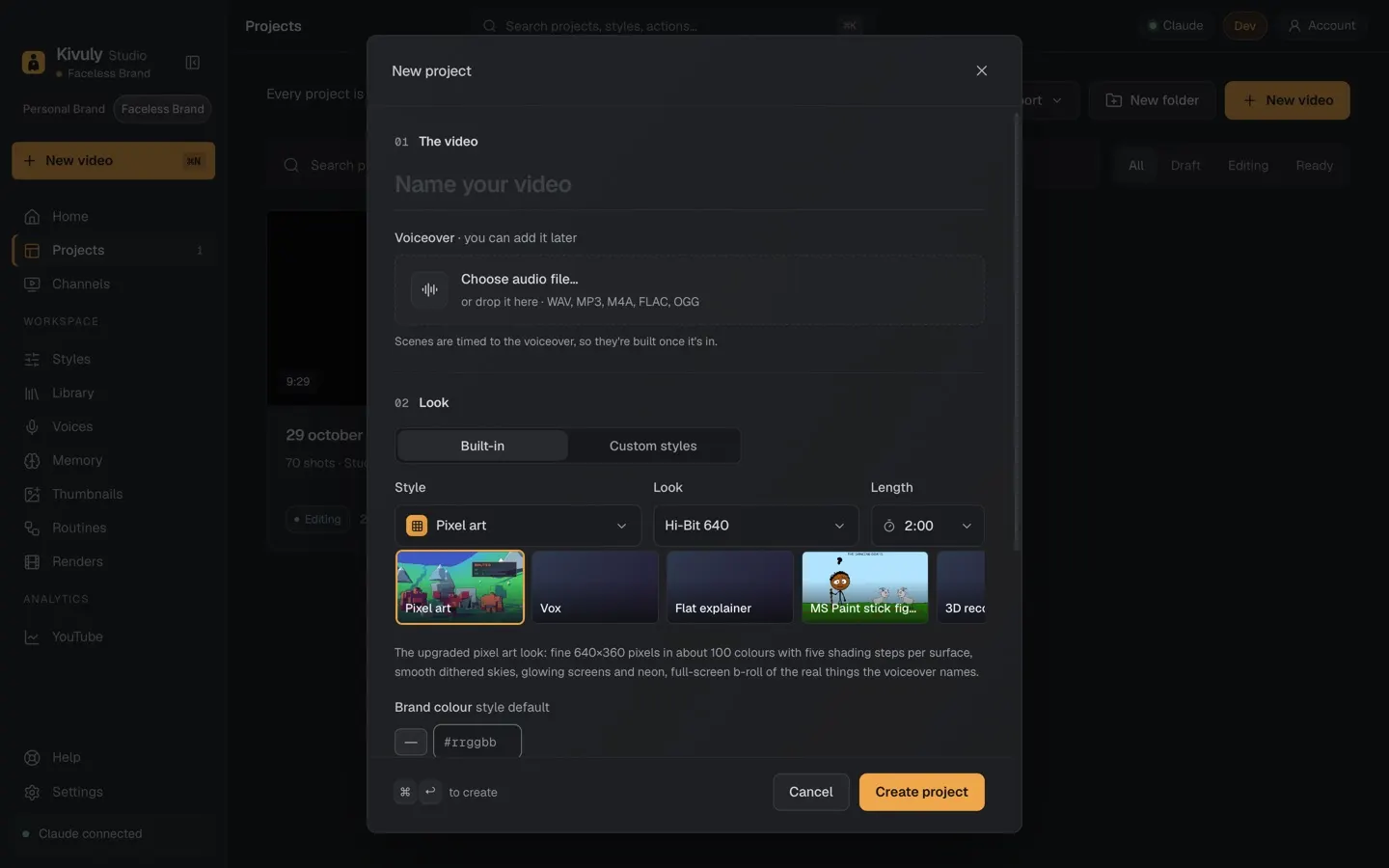Open the Style dropdown showing Pixel art

coord(518,526)
